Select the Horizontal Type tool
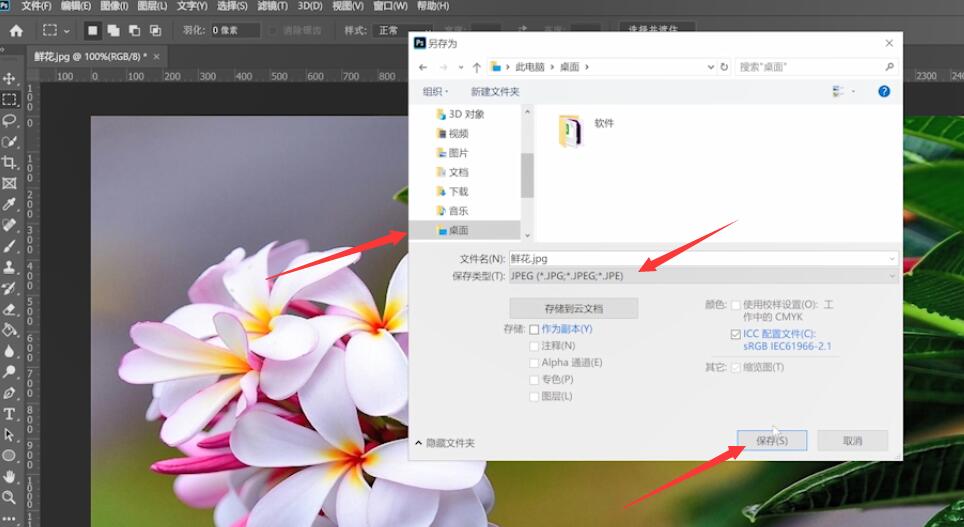 (9, 414)
